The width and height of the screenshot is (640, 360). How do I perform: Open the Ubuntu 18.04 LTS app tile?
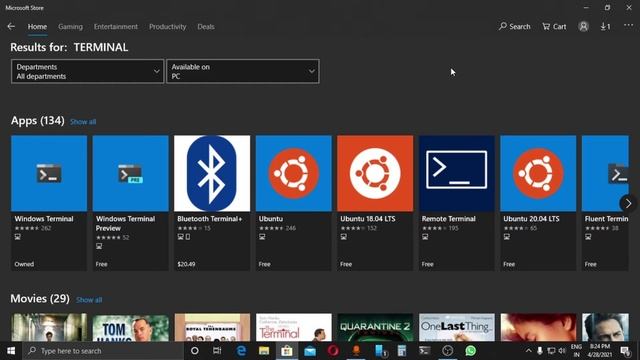coord(375,203)
